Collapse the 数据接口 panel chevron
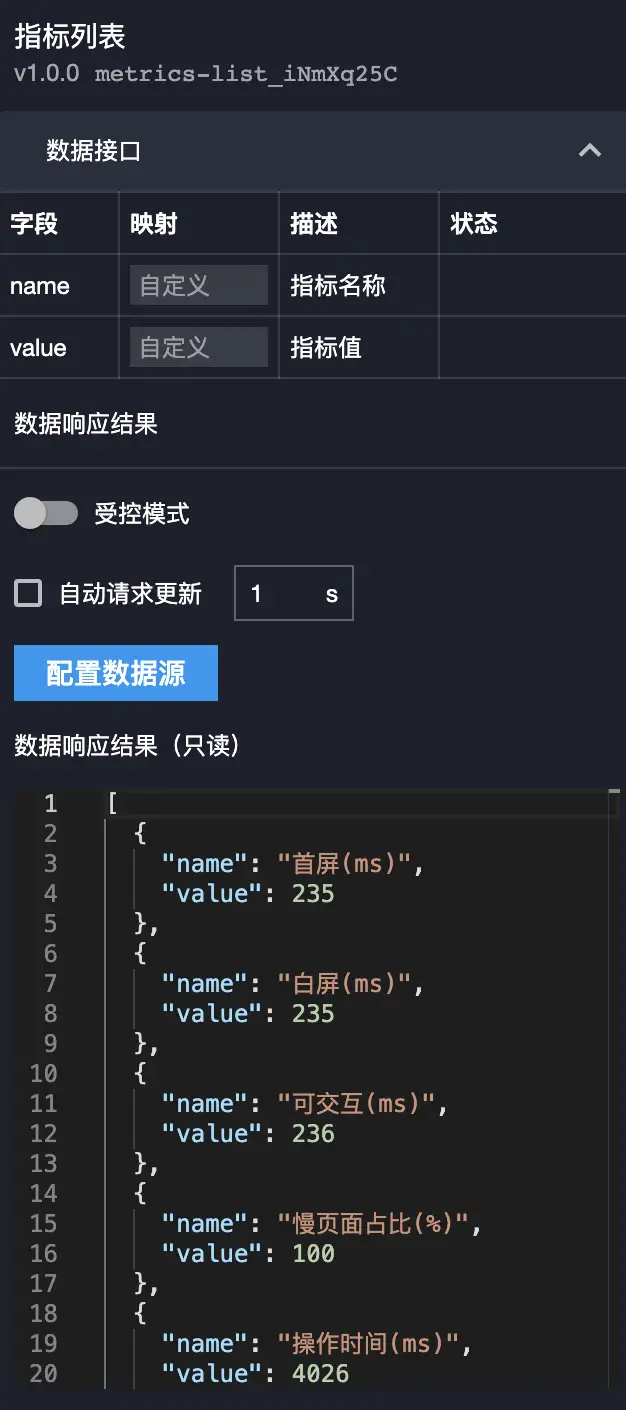626x1410 pixels. point(590,152)
